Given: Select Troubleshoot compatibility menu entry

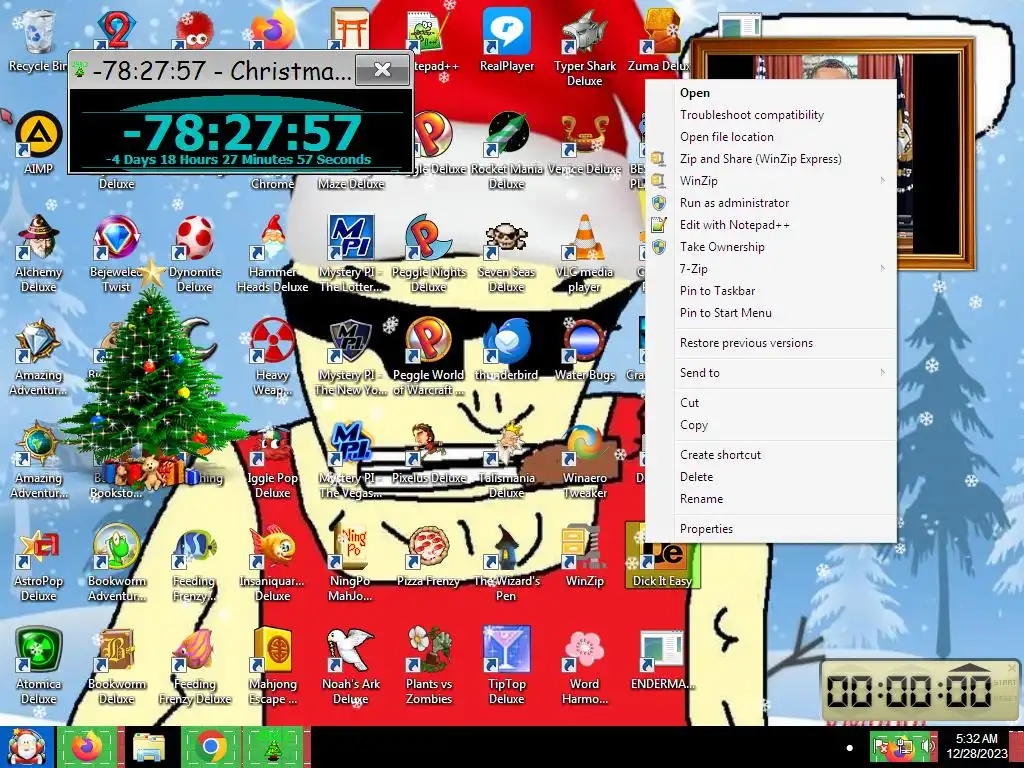Looking at the screenshot, I should tap(771, 115).
